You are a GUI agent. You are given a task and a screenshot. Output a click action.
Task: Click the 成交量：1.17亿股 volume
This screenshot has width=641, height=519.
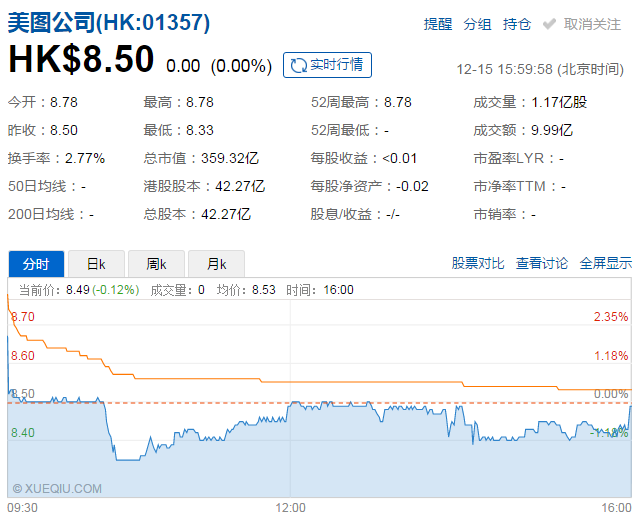tap(530, 102)
